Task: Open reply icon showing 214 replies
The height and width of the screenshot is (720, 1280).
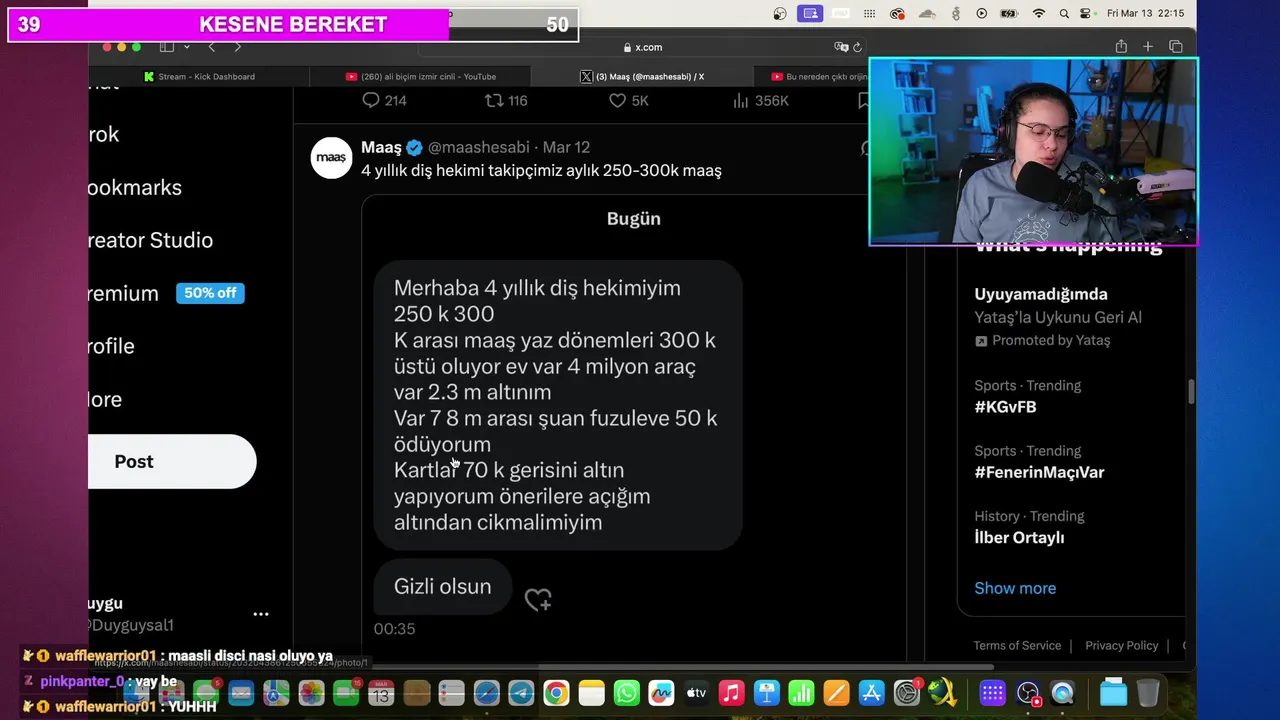Action: [x=370, y=100]
